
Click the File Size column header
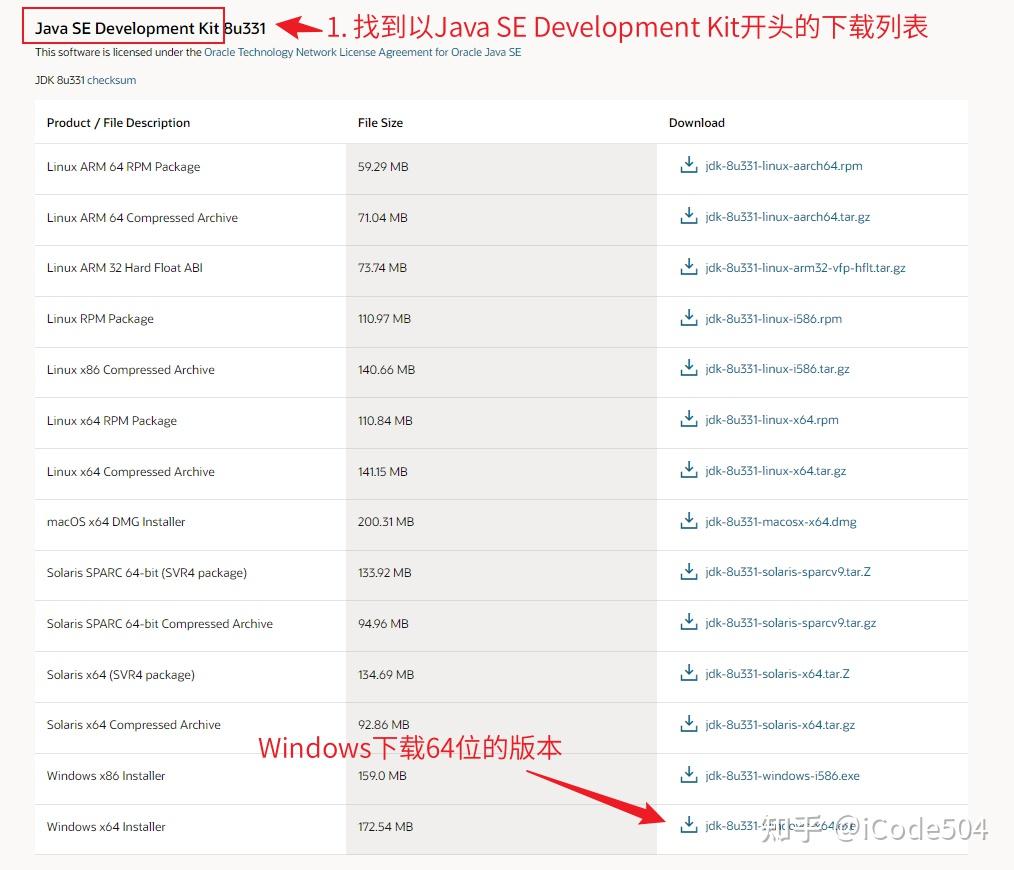point(380,122)
